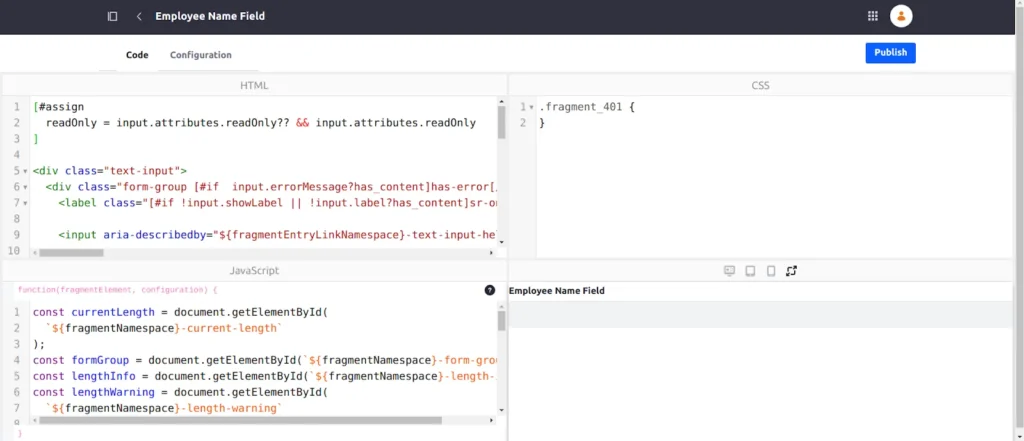1024x441 pixels.
Task: Click the "[#assign" line in HTML editor
Action: click(x=58, y=107)
